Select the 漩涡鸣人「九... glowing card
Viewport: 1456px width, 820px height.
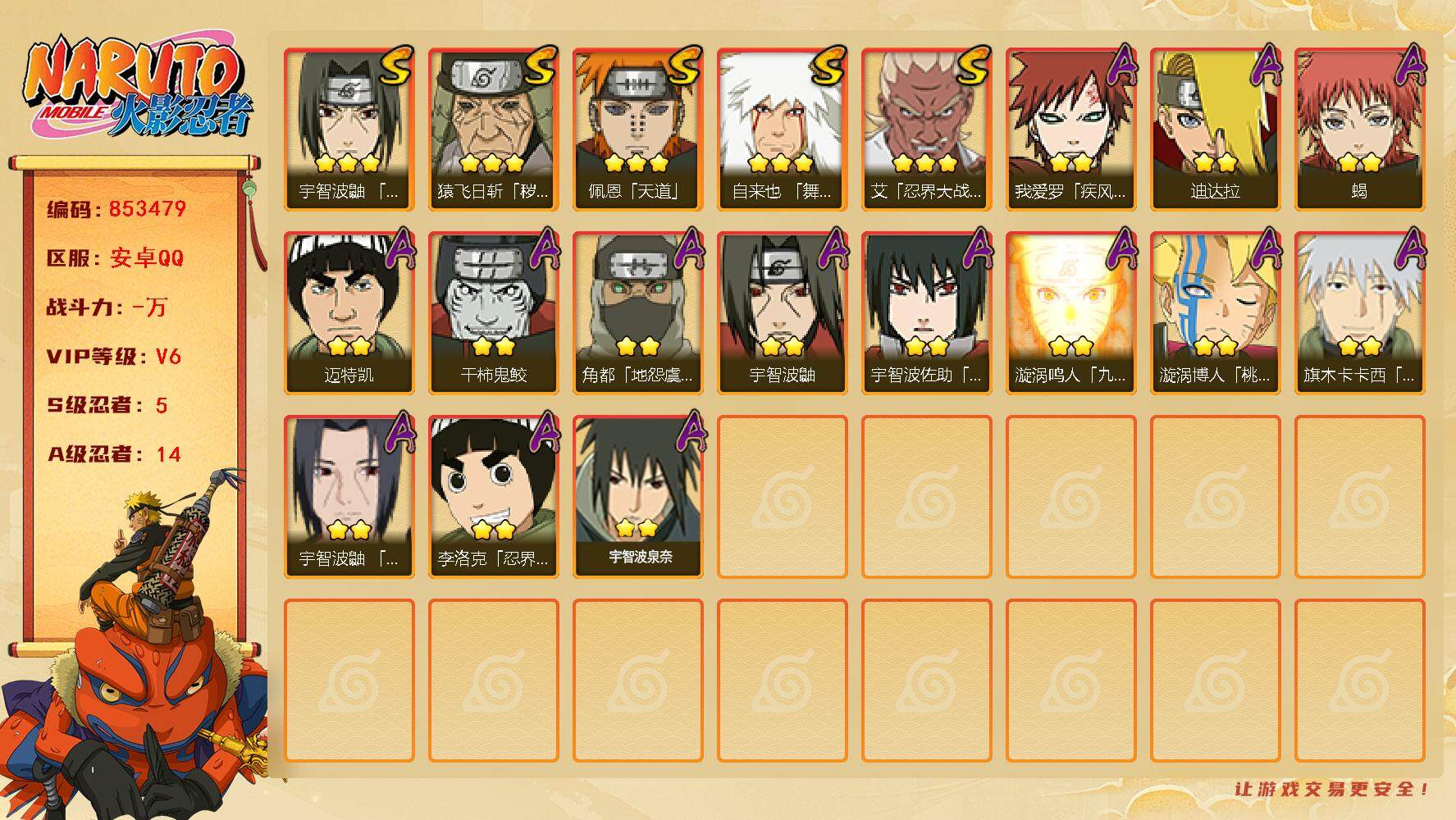pos(1070,313)
